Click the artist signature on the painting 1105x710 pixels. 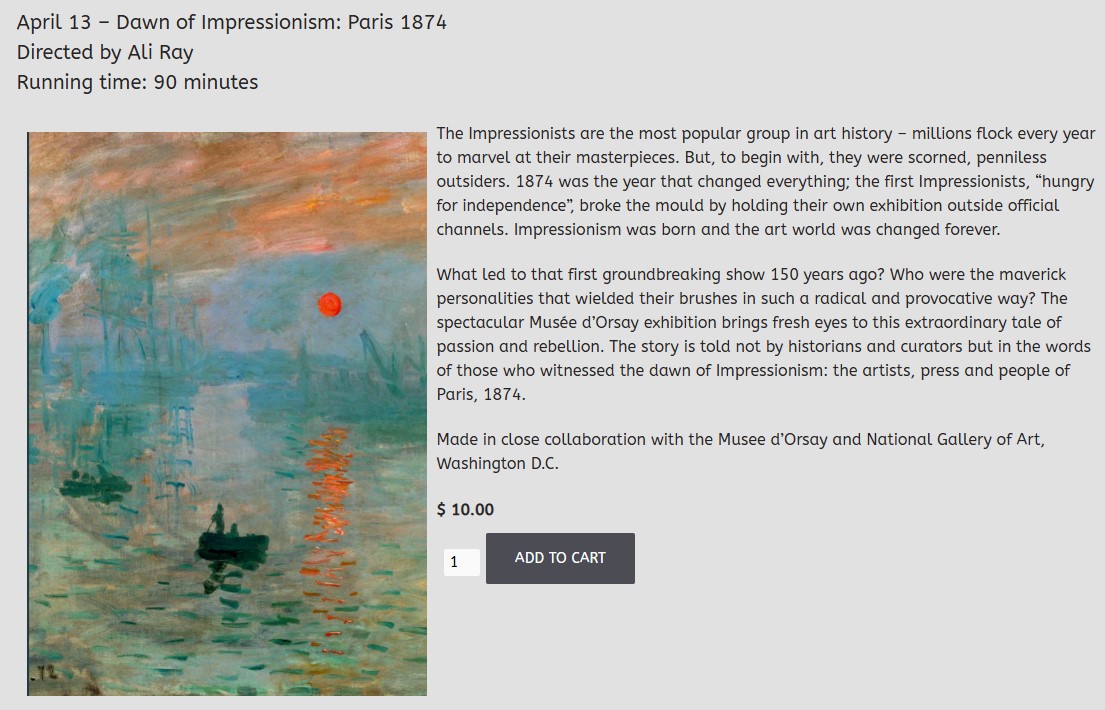[x=46, y=674]
